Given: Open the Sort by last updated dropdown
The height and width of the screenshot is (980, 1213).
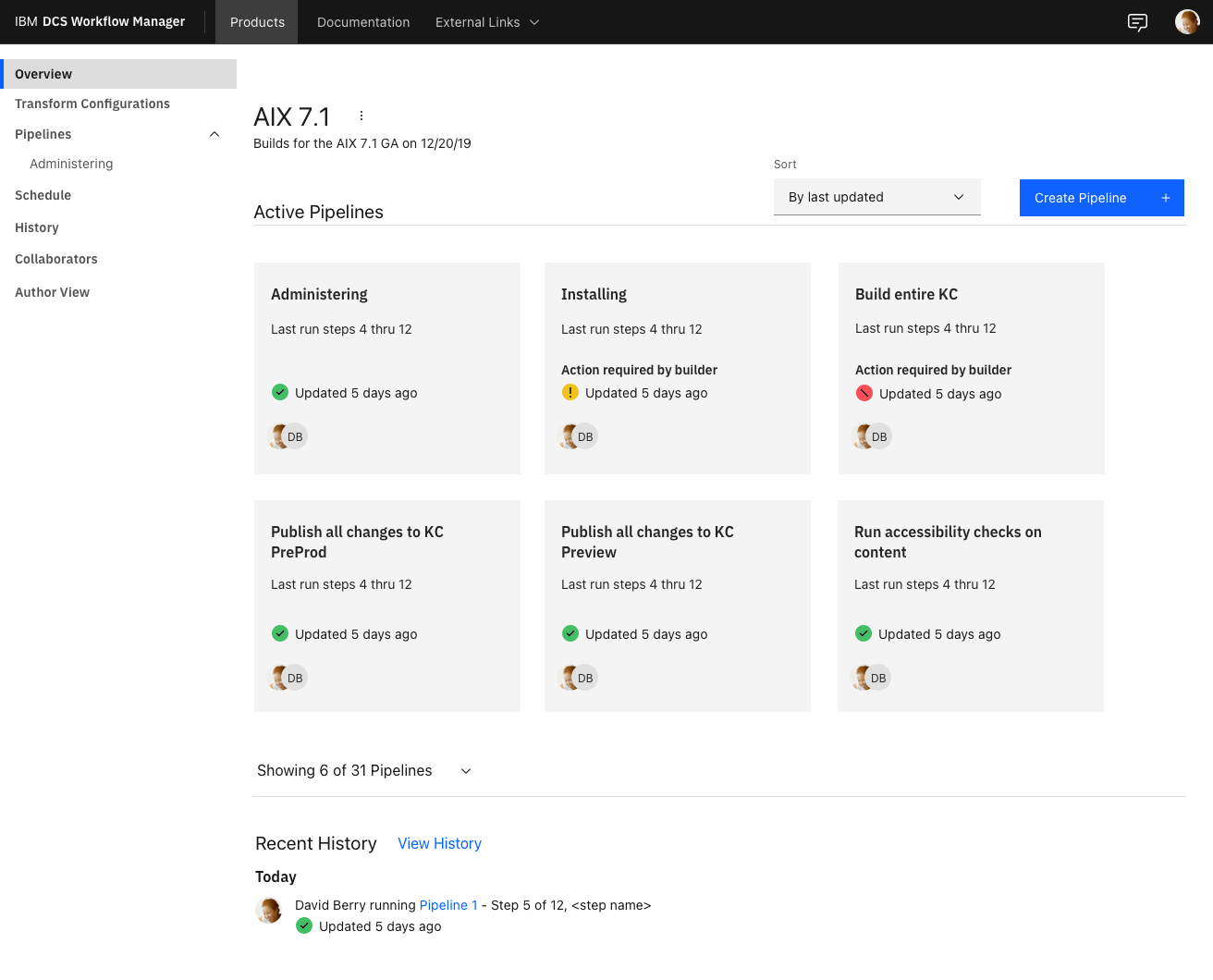Looking at the screenshot, I should pos(876,197).
